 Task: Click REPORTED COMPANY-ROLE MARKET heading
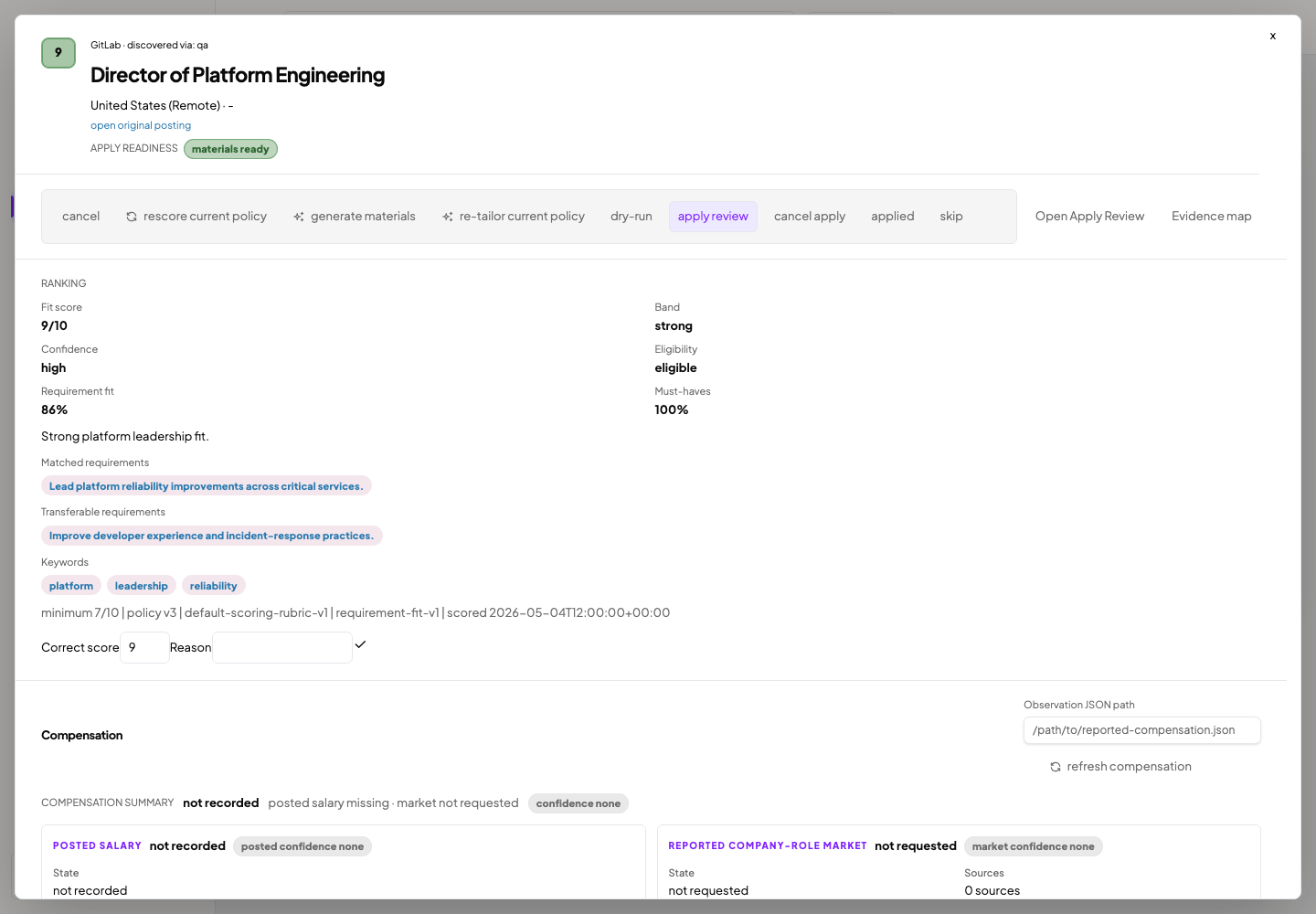click(768, 846)
